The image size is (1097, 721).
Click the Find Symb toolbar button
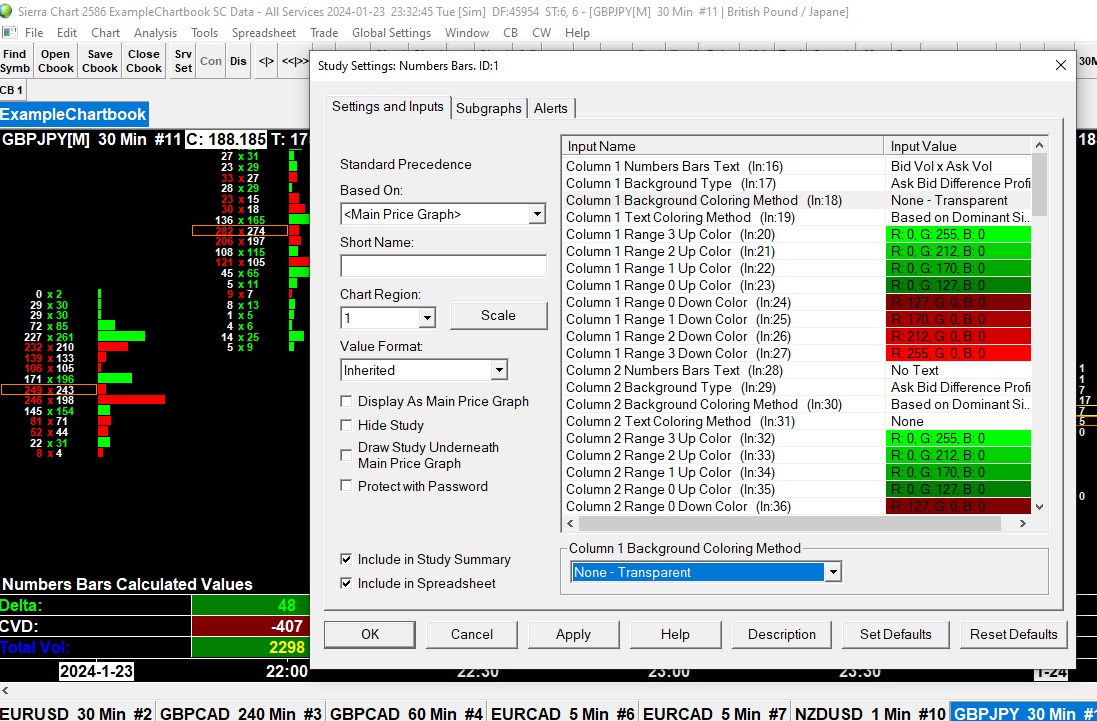pos(15,61)
